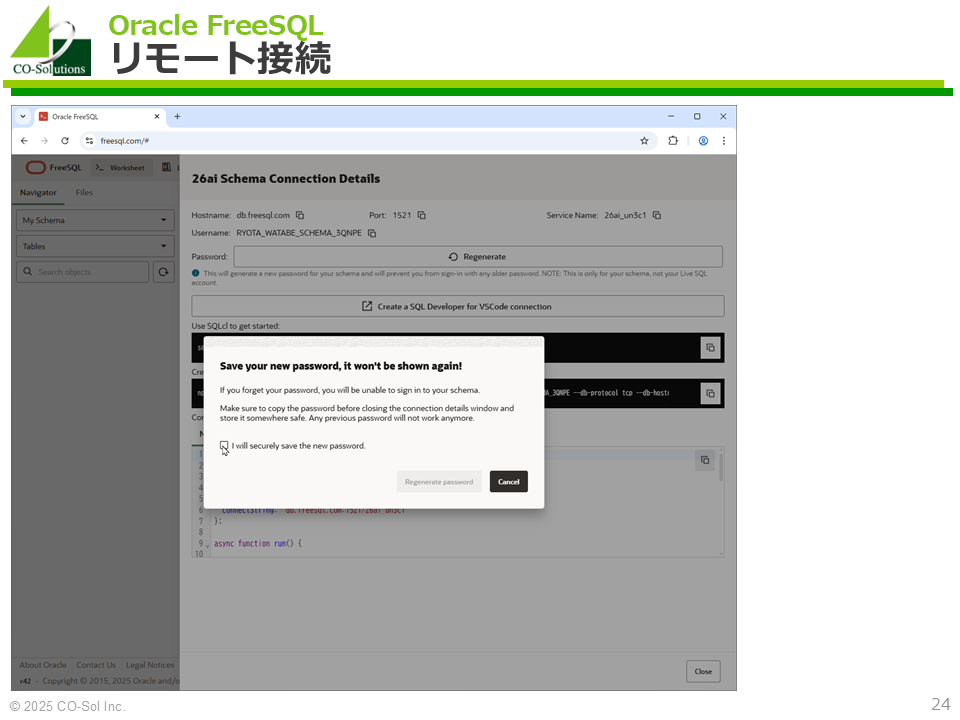The height and width of the screenshot is (720, 960).
Task: Click the refresh icon beside Search objects
Action: tap(163, 272)
